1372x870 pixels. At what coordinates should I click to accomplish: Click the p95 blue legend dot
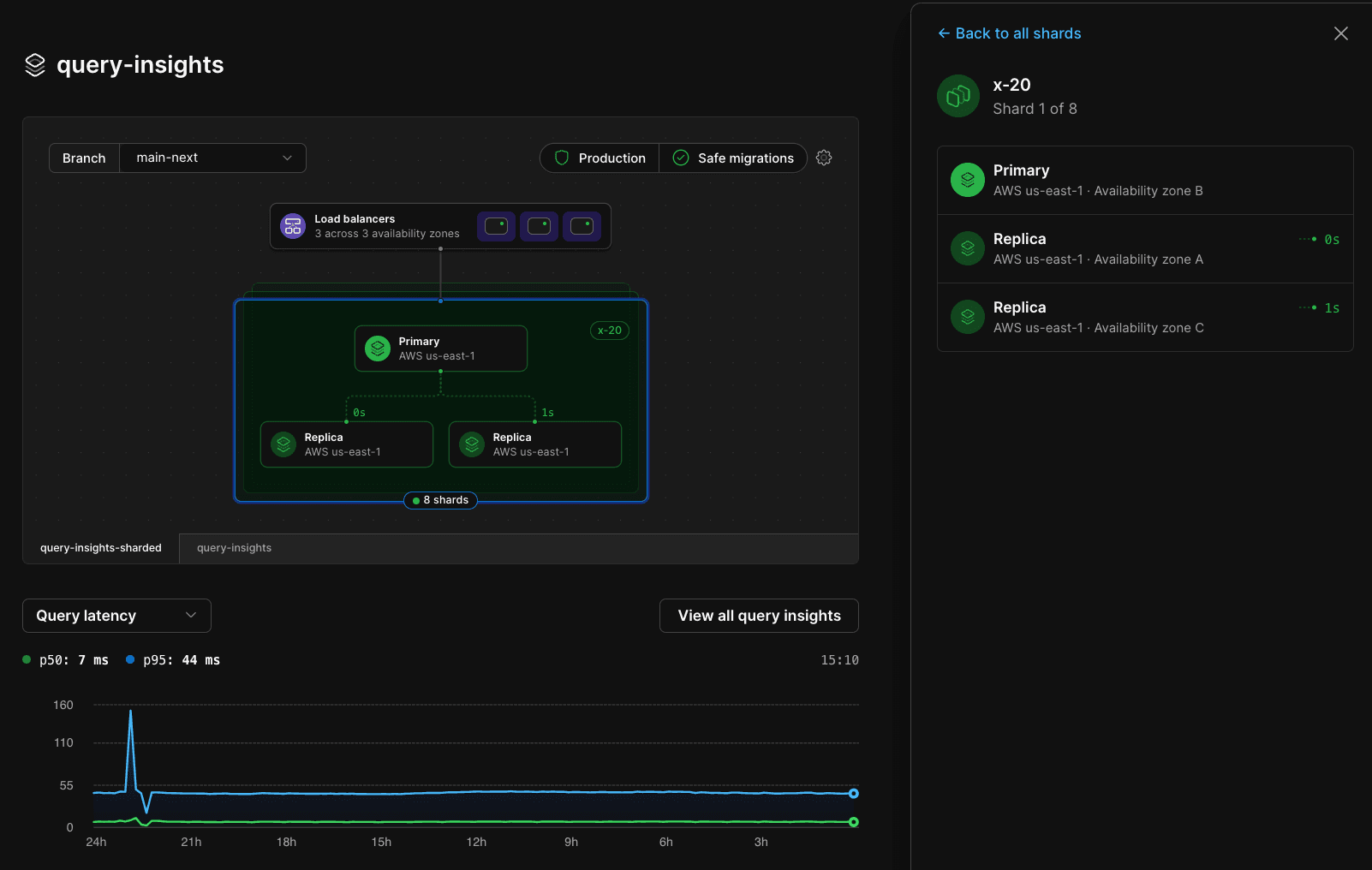click(x=130, y=659)
